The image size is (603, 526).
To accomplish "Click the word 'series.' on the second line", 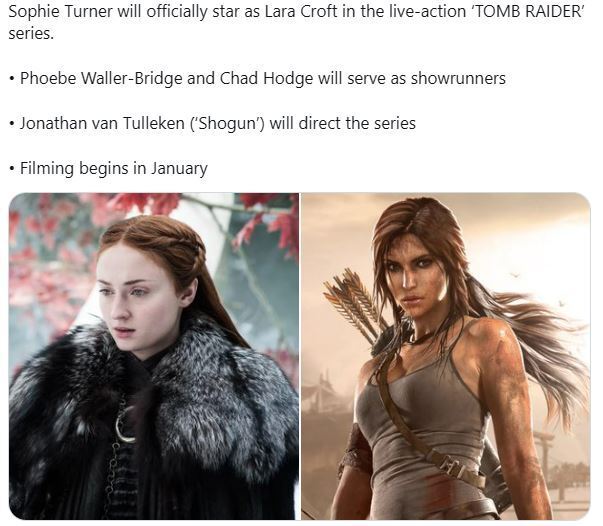I will tap(31, 33).
